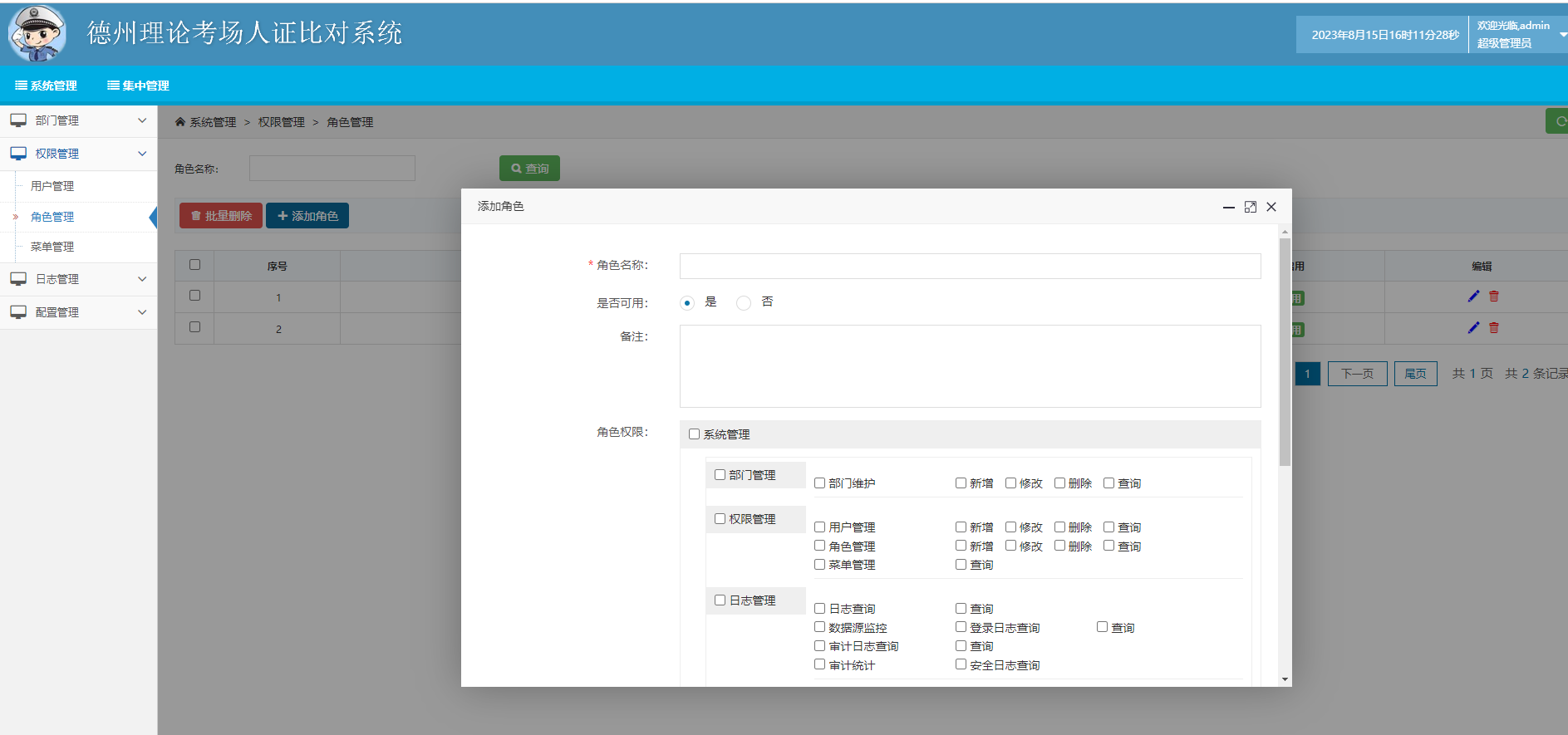1568x735 pixels.
Task: Check 新增 in the 部门维护 row
Action: pos(961,483)
